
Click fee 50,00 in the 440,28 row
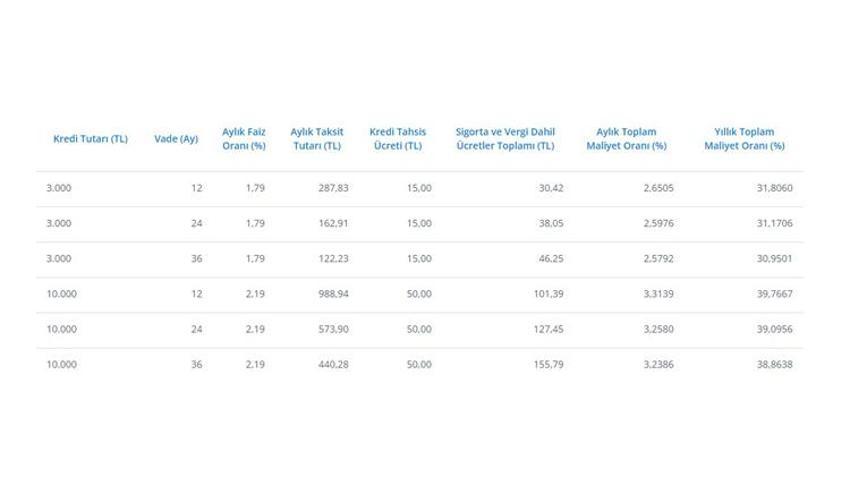click(420, 364)
